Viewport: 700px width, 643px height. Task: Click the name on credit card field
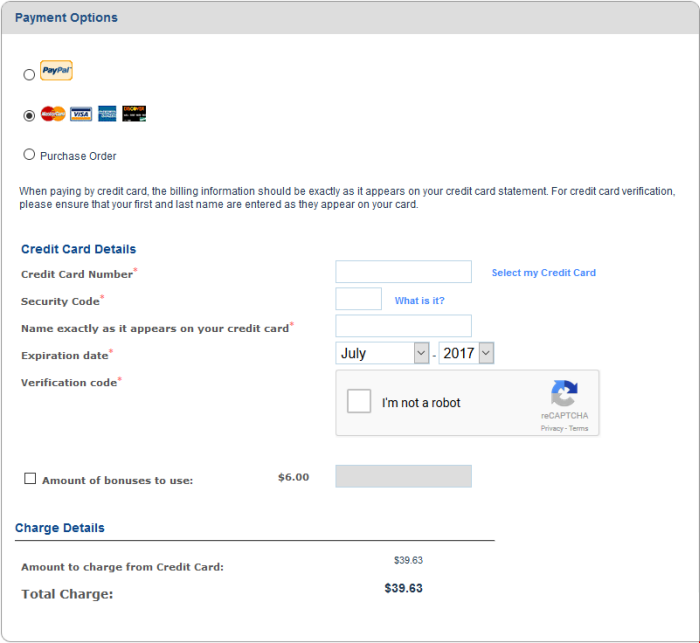click(403, 326)
